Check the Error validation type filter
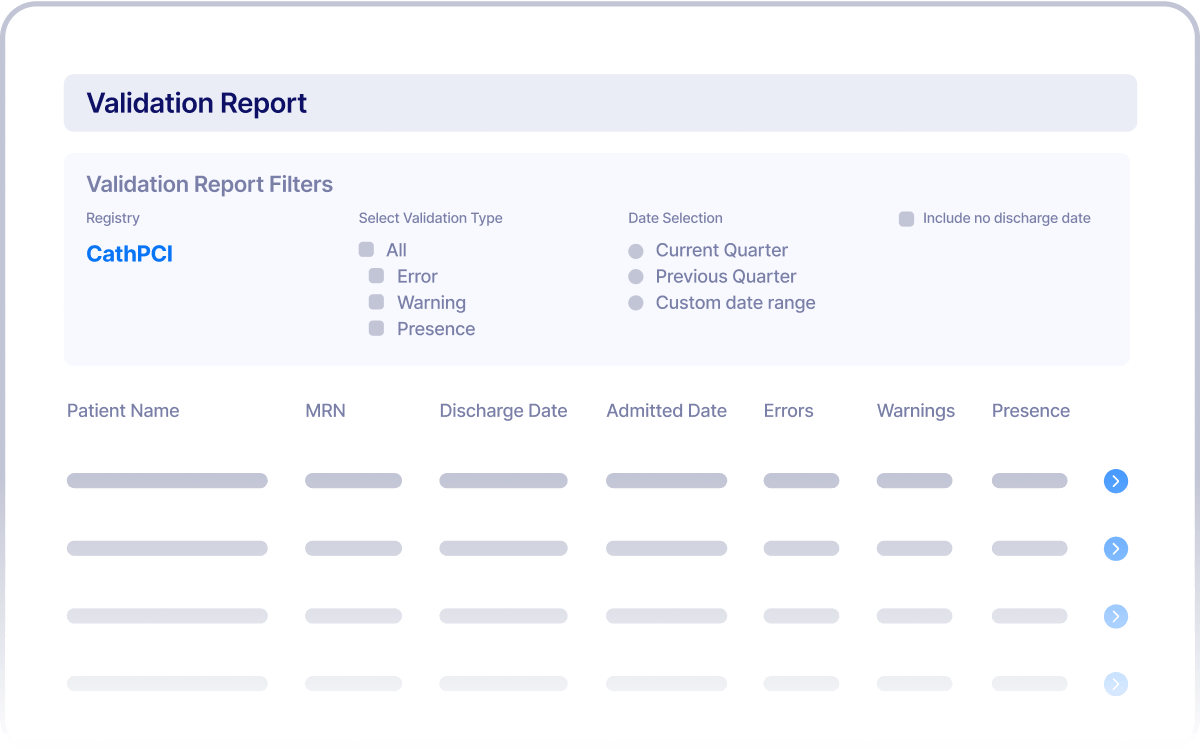 377,276
